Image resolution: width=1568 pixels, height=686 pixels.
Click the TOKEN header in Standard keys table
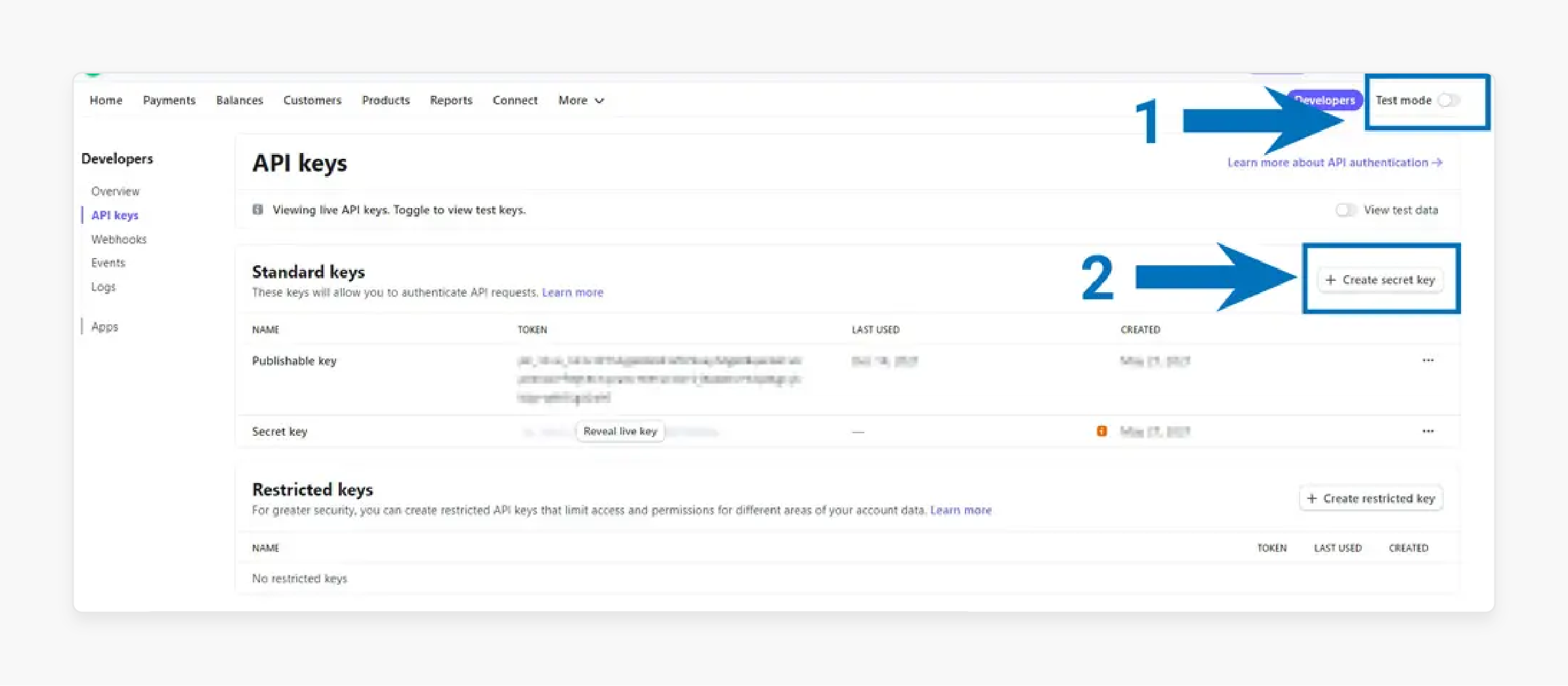click(532, 330)
